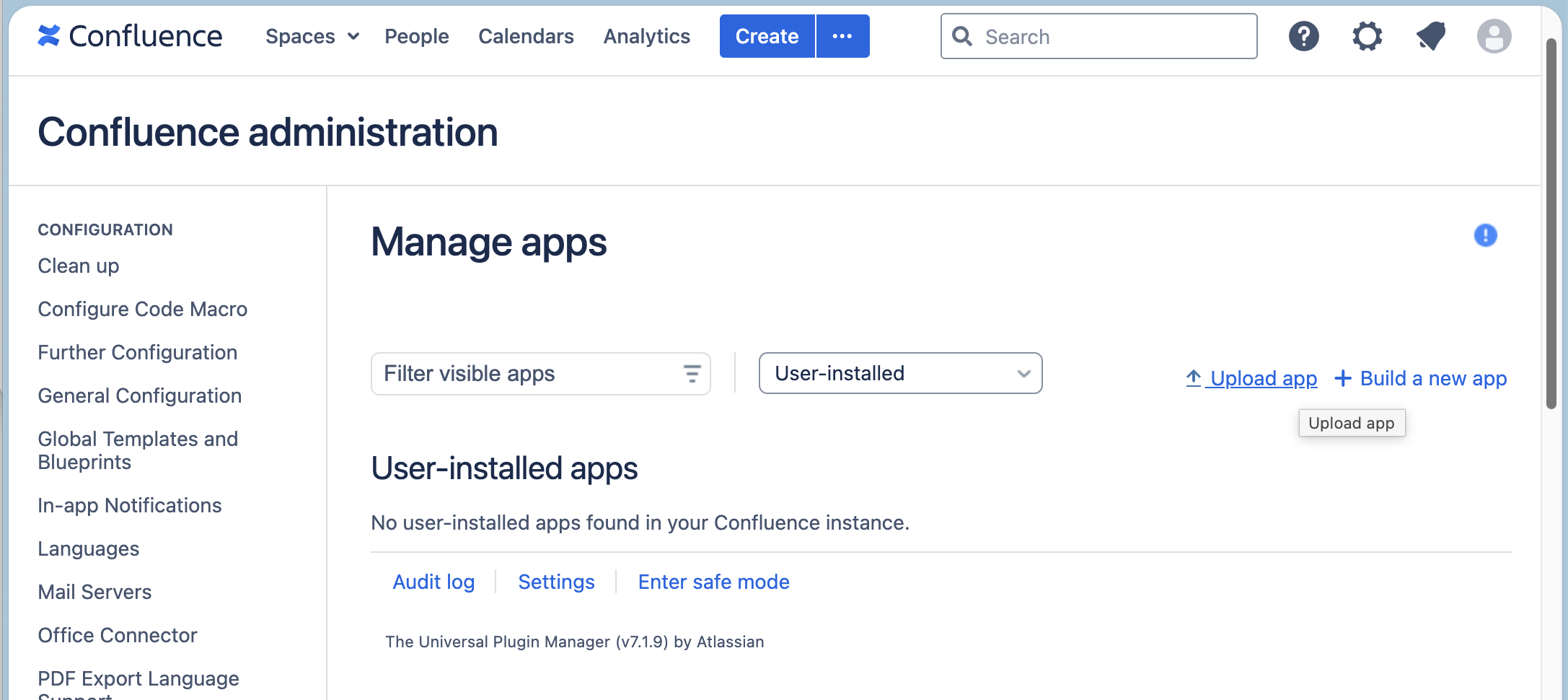
Task: Click the blue info alert icon near Manage apps
Action: 1485,235
